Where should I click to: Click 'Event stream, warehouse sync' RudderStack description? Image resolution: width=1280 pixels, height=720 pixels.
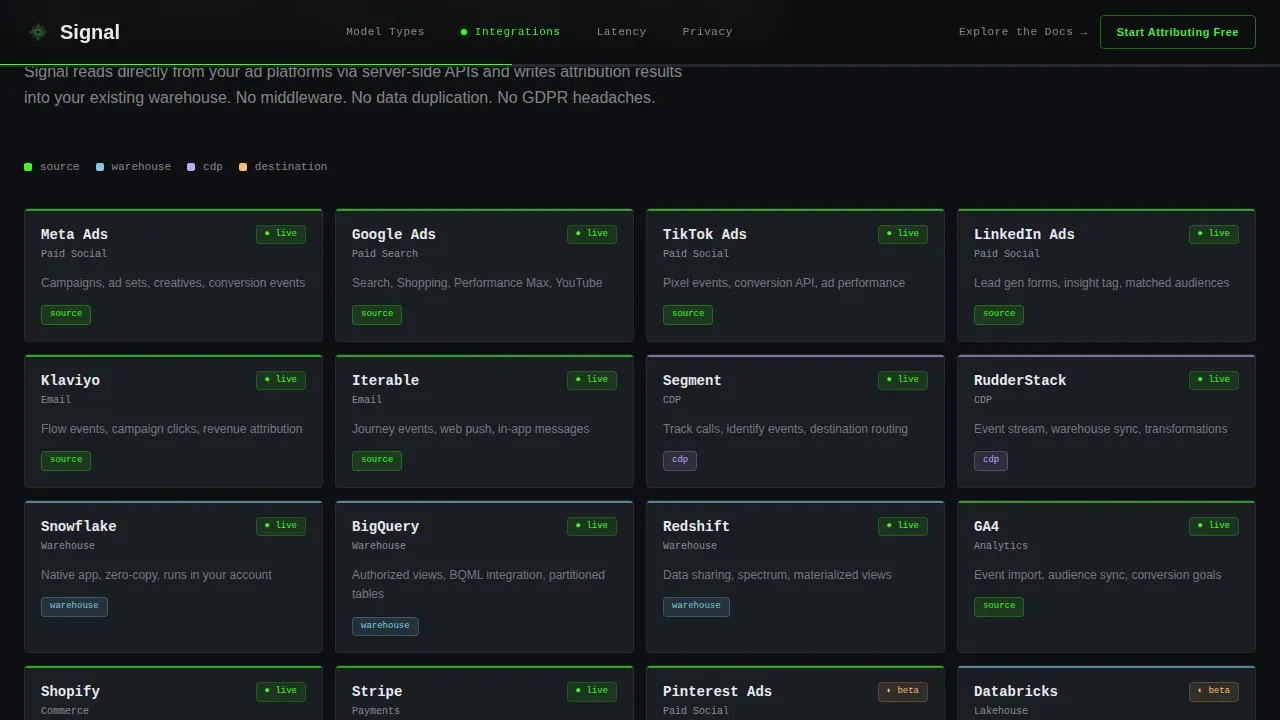(1100, 429)
